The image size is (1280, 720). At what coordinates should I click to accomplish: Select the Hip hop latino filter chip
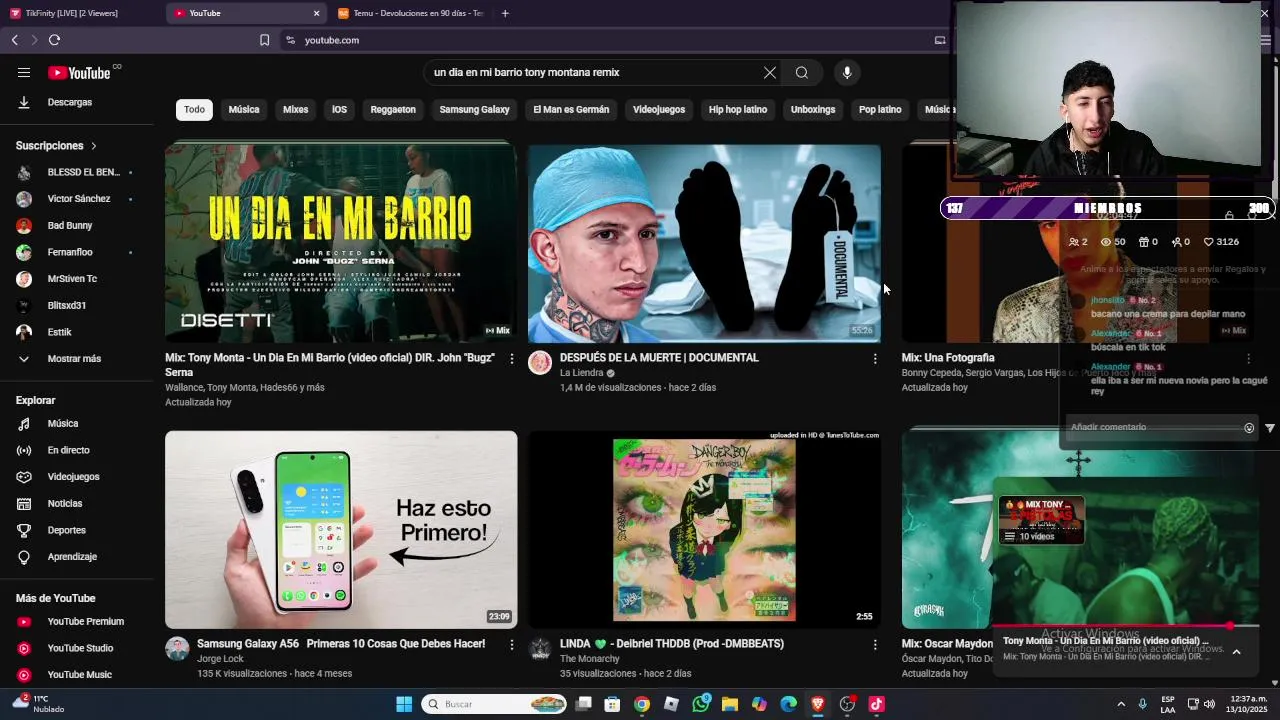[738, 110]
